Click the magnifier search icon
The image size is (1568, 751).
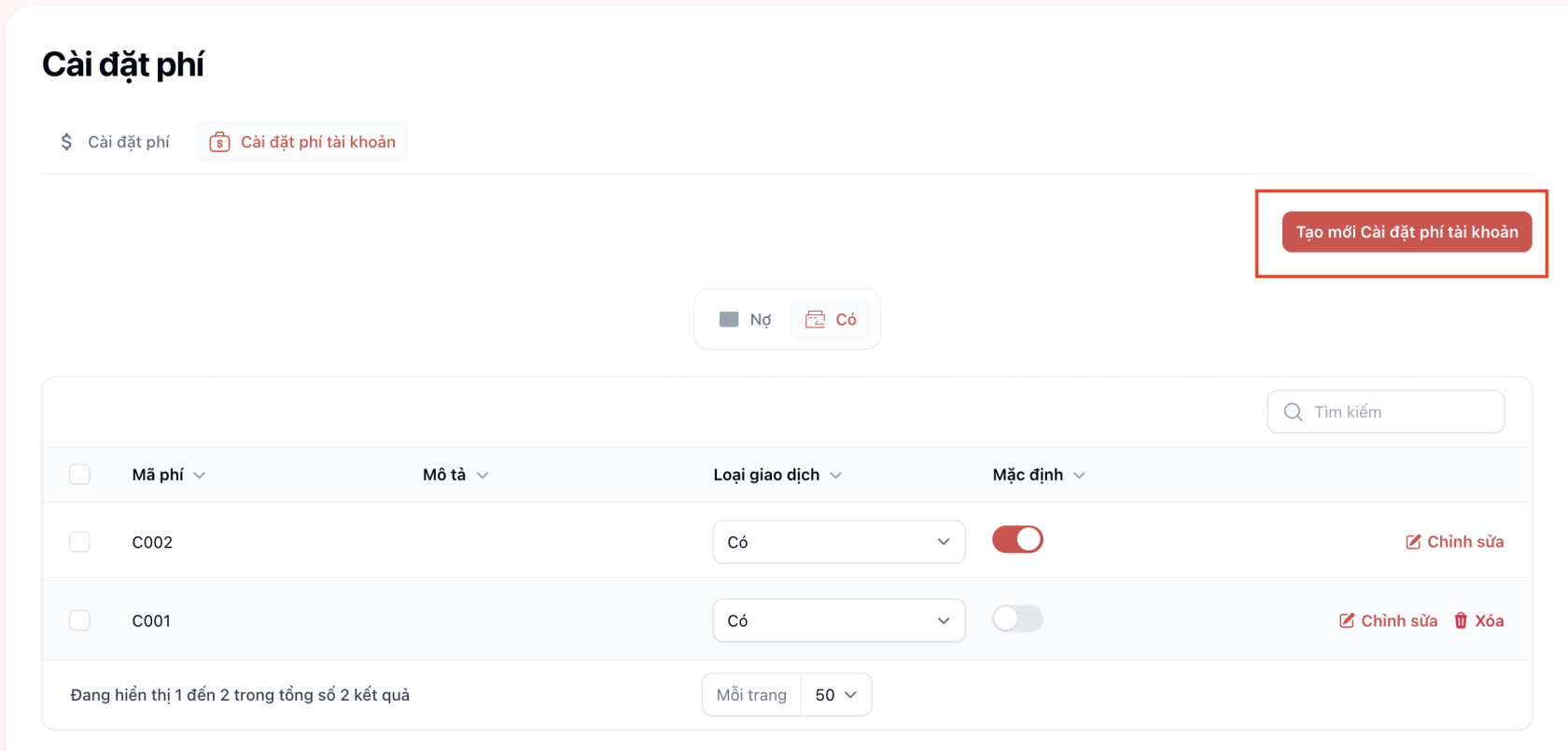(x=1293, y=412)
